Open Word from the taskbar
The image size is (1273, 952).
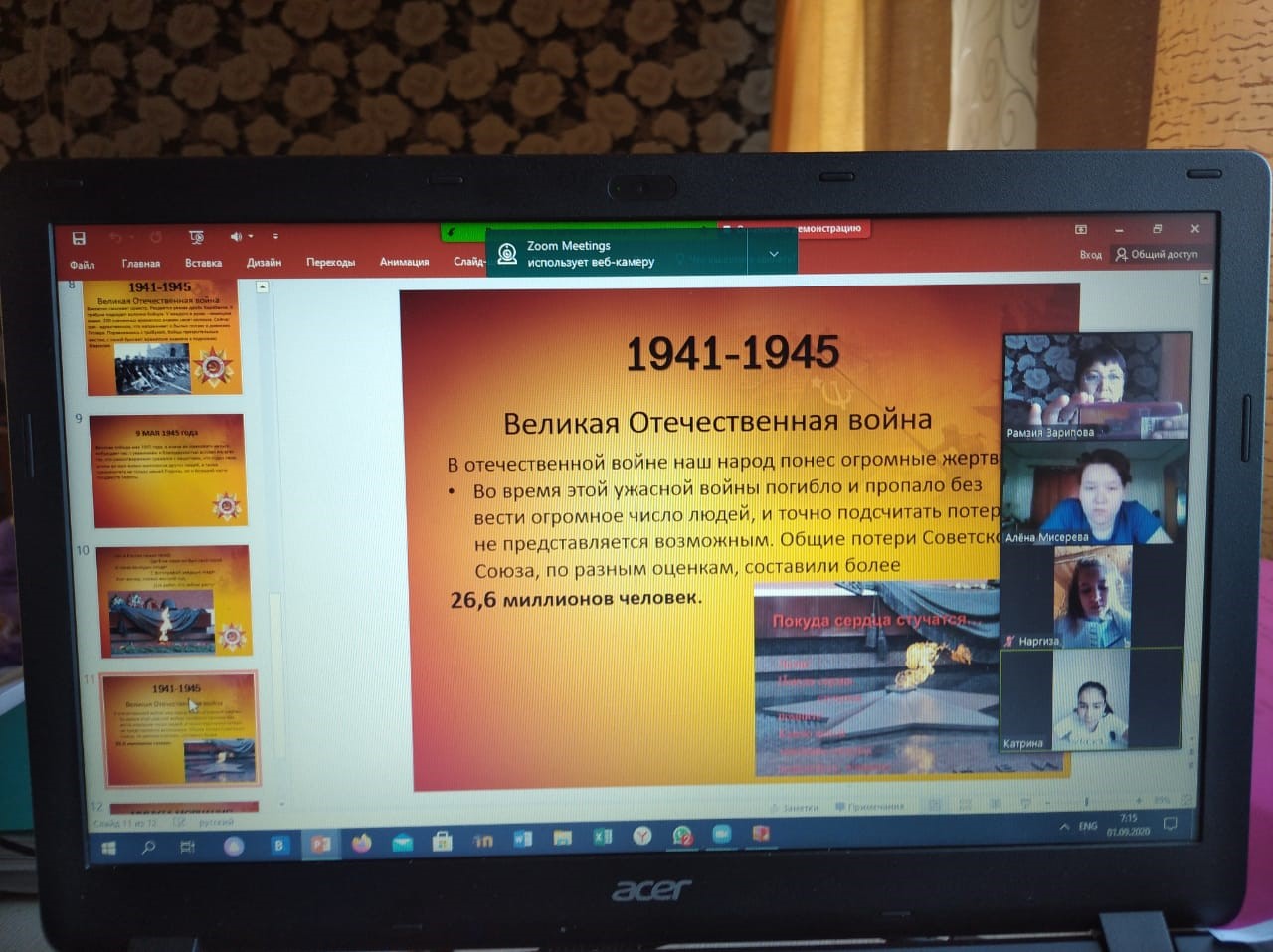point(522,839)
